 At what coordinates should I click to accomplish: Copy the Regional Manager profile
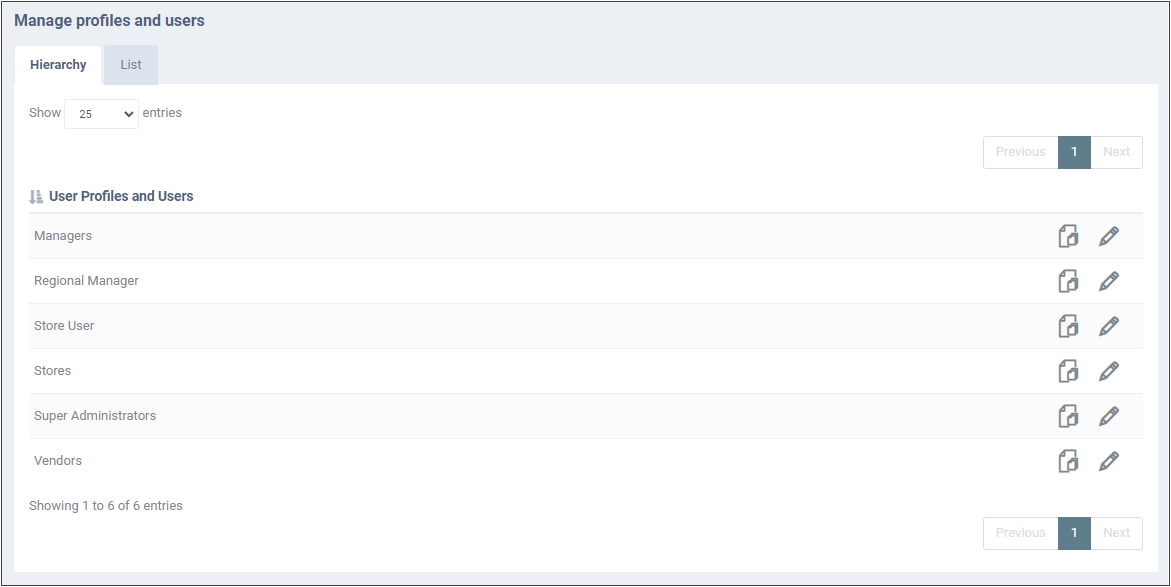point(1069,281)
